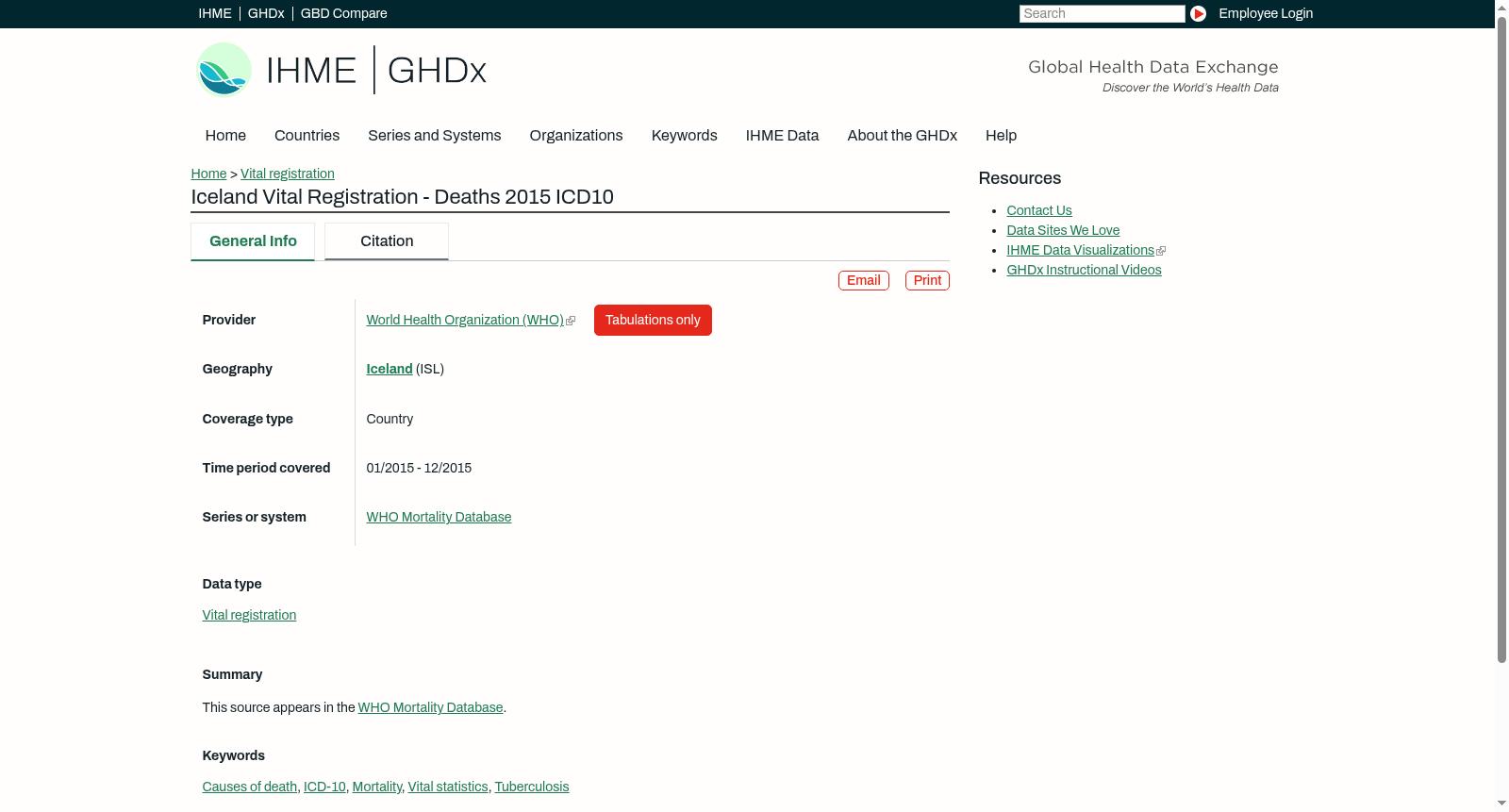Image resolution: width=1509 pixels, height=812 pixels.
Task: Submit search with the red arrow button
Action: coord(1198,13)
